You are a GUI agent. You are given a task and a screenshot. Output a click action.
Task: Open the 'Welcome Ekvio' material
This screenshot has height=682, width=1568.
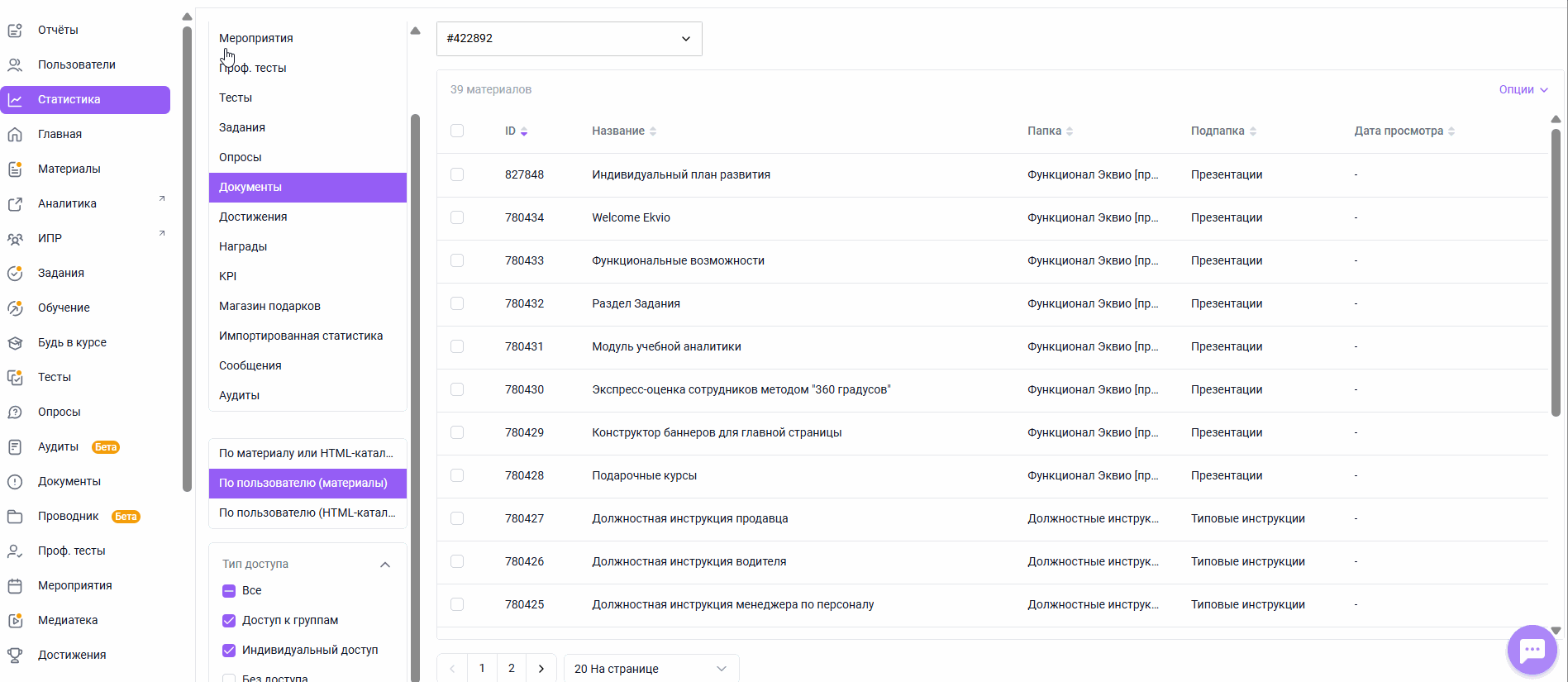631,217
